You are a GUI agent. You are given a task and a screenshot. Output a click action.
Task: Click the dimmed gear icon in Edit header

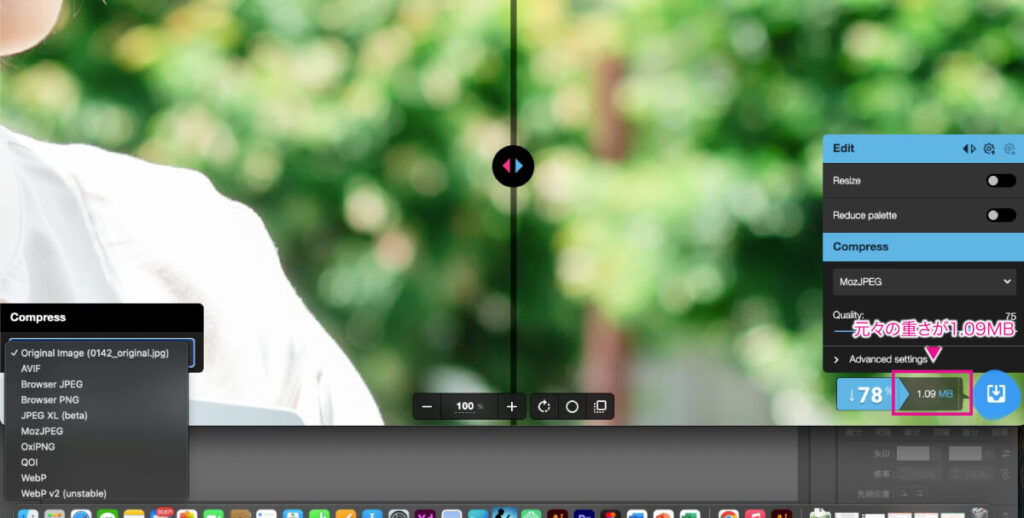[1010, 149]
